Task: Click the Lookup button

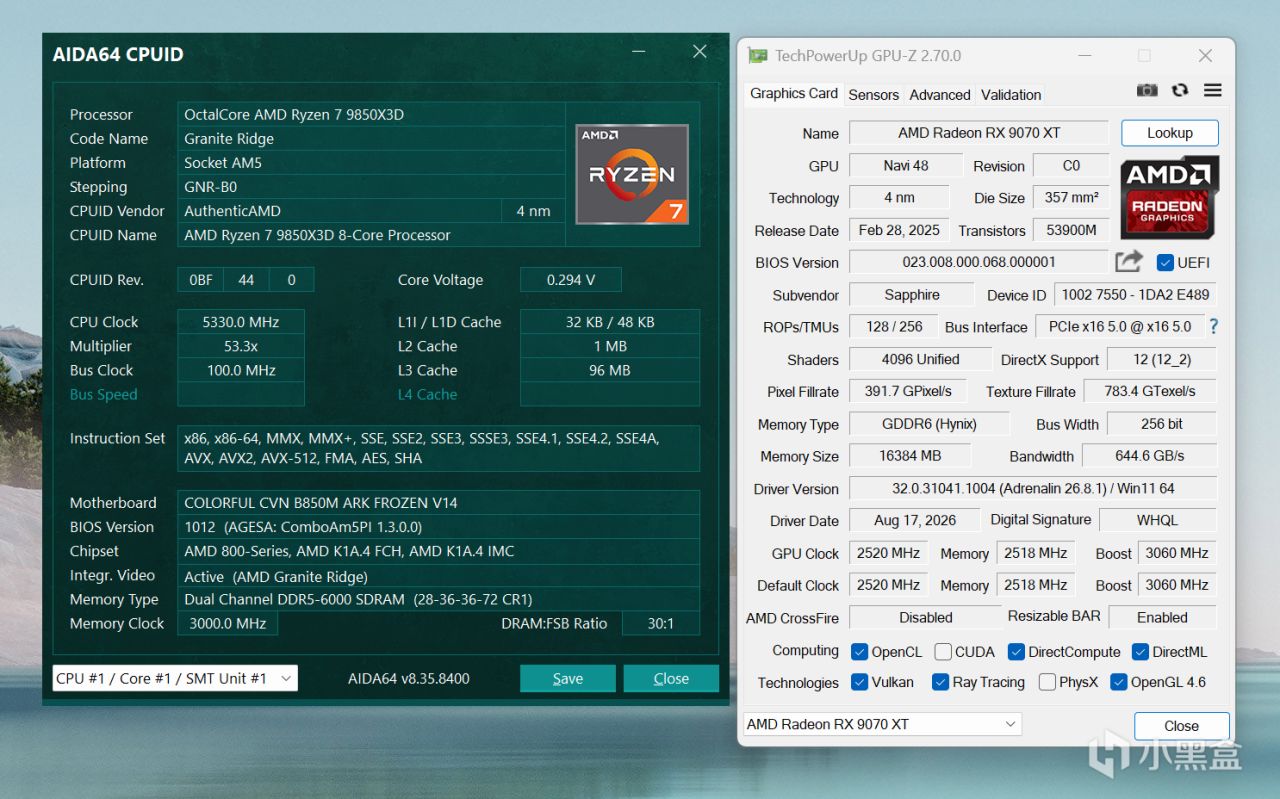Action: point(1169,133)
